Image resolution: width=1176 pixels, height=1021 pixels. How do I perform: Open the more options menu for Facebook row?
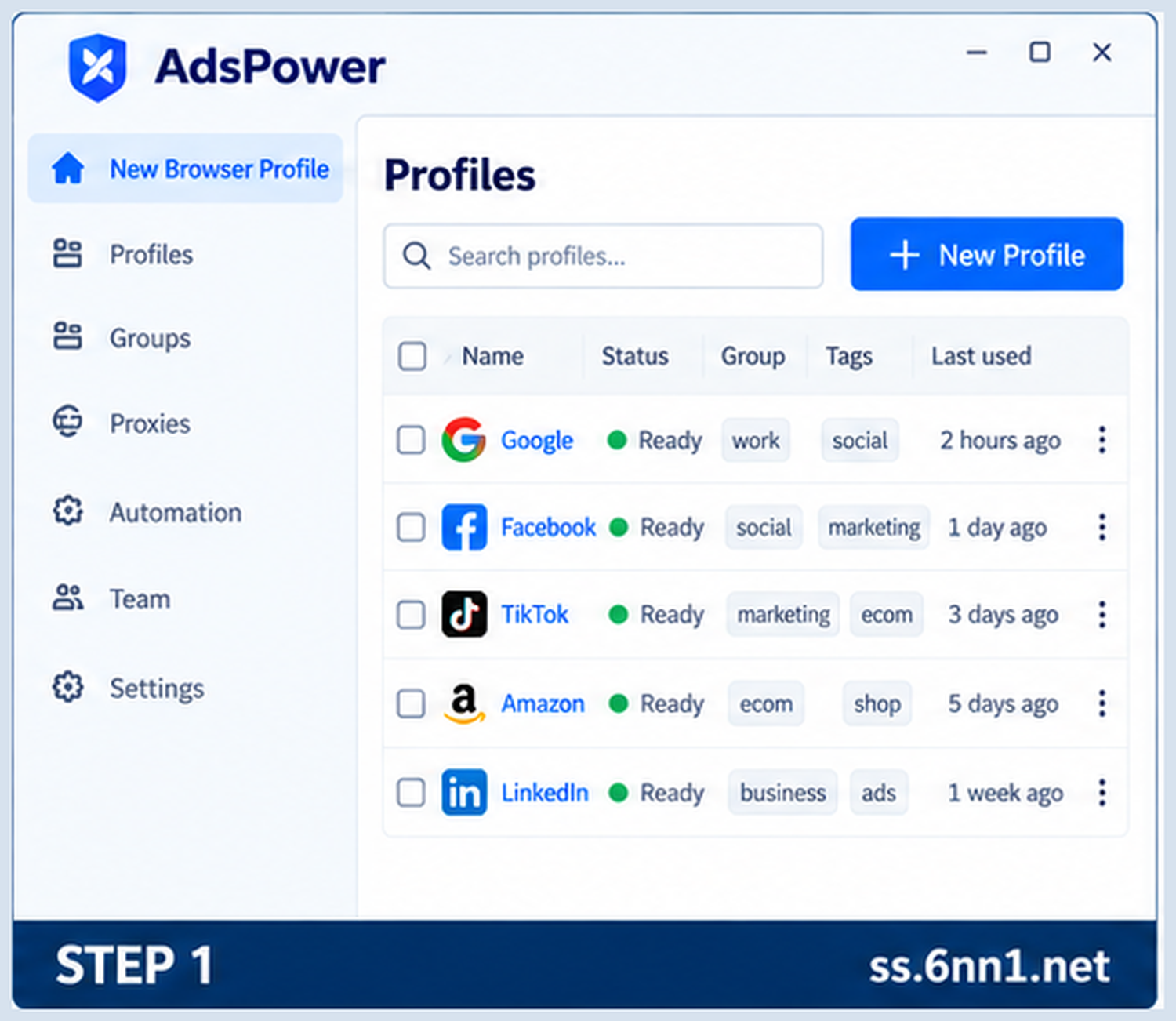pos(1102,527)
